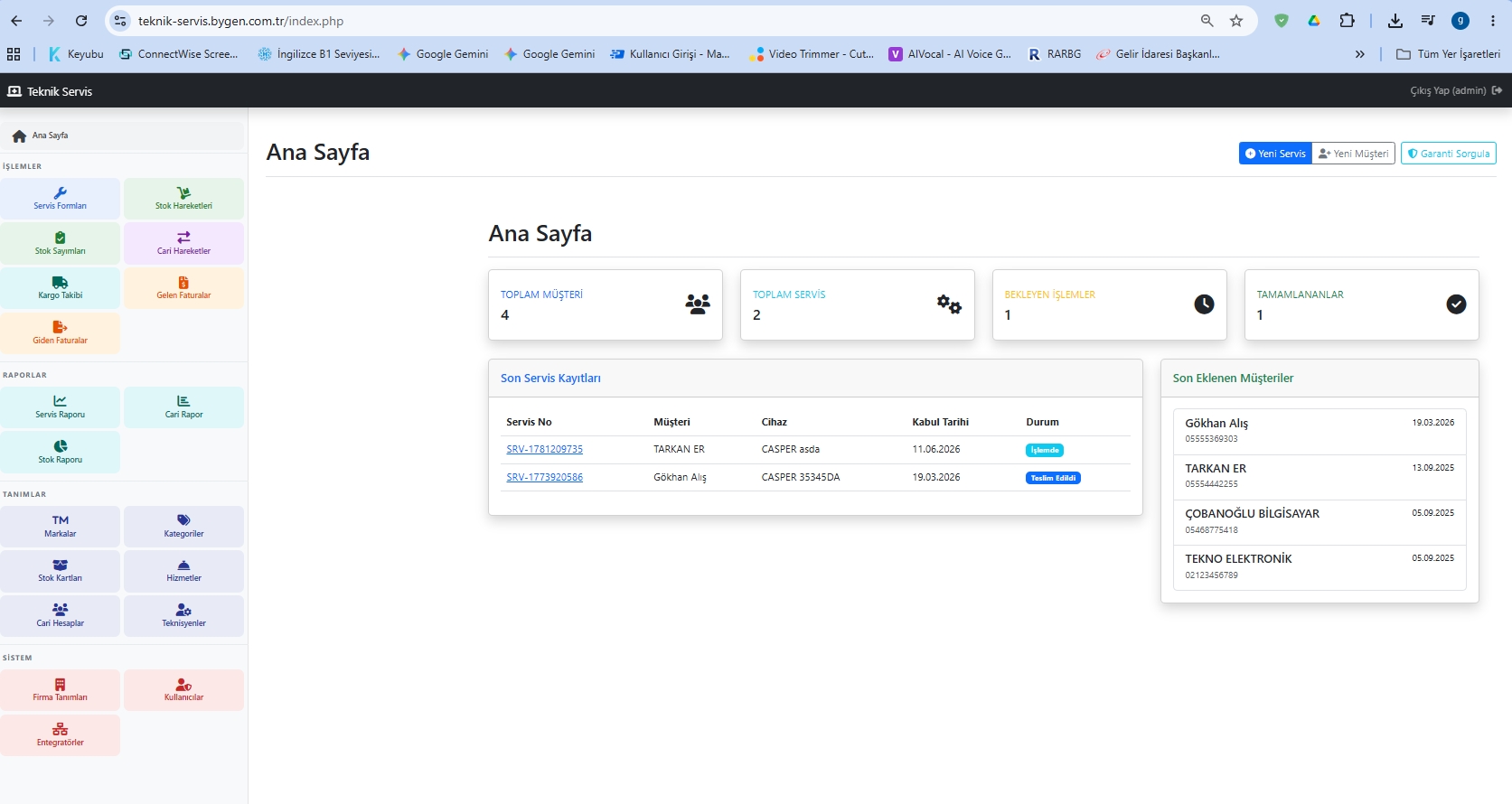Image resolution: width=1512 pixels, height=804 pixels.
Task: Open Markalar trademark tile
Action: tap(61, 527)
